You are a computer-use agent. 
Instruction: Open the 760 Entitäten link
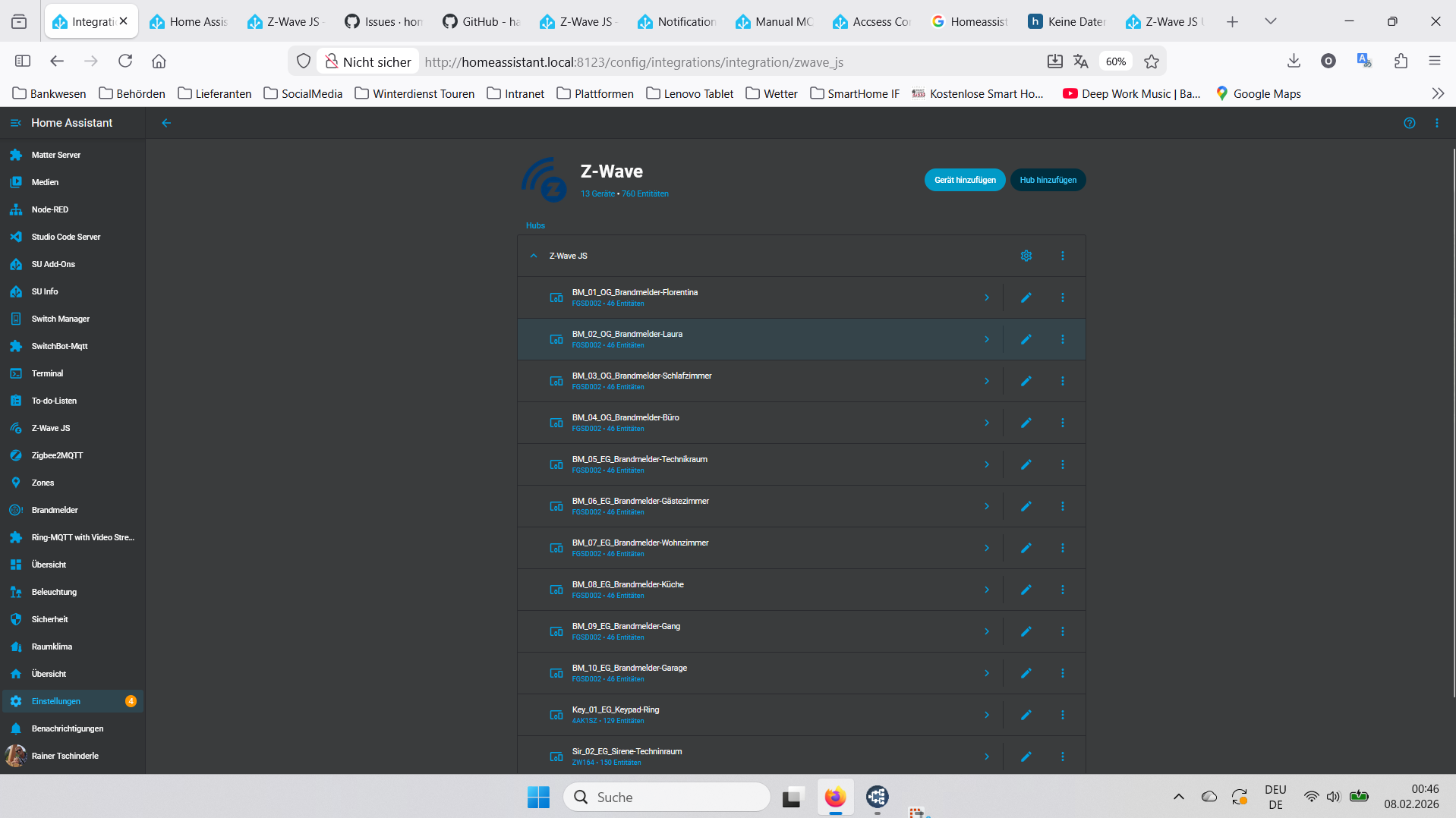[645, 194]
